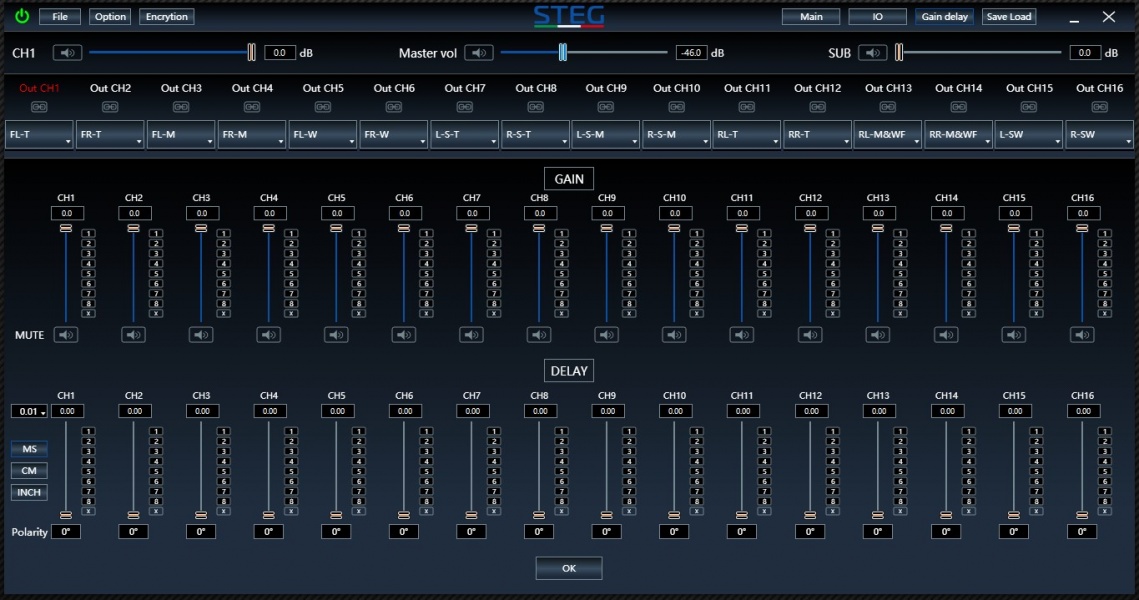Open L-S-T output type dropdown

point(464,134)
